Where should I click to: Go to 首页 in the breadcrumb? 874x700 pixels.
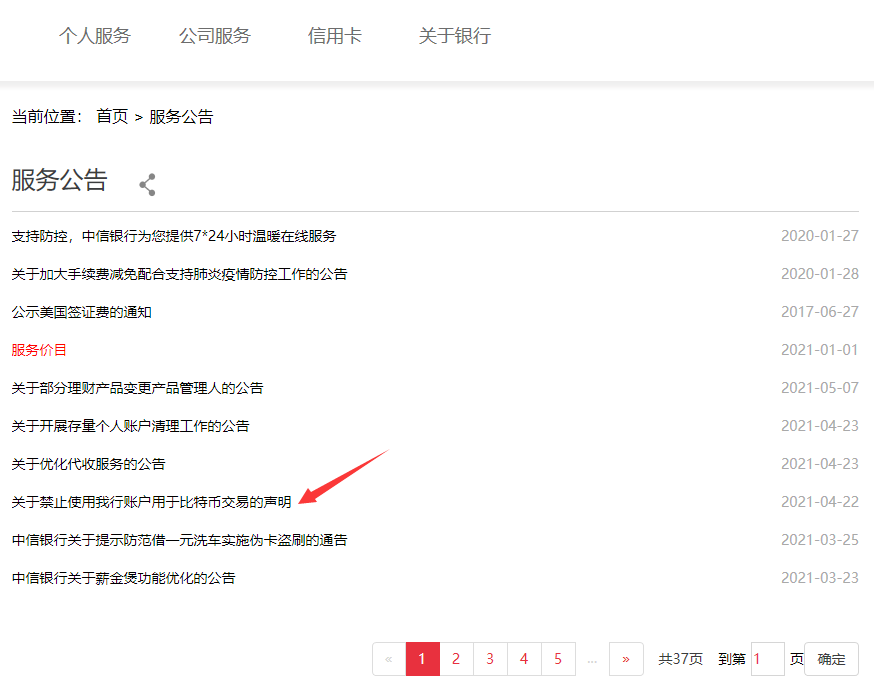[x=112, y=116]
